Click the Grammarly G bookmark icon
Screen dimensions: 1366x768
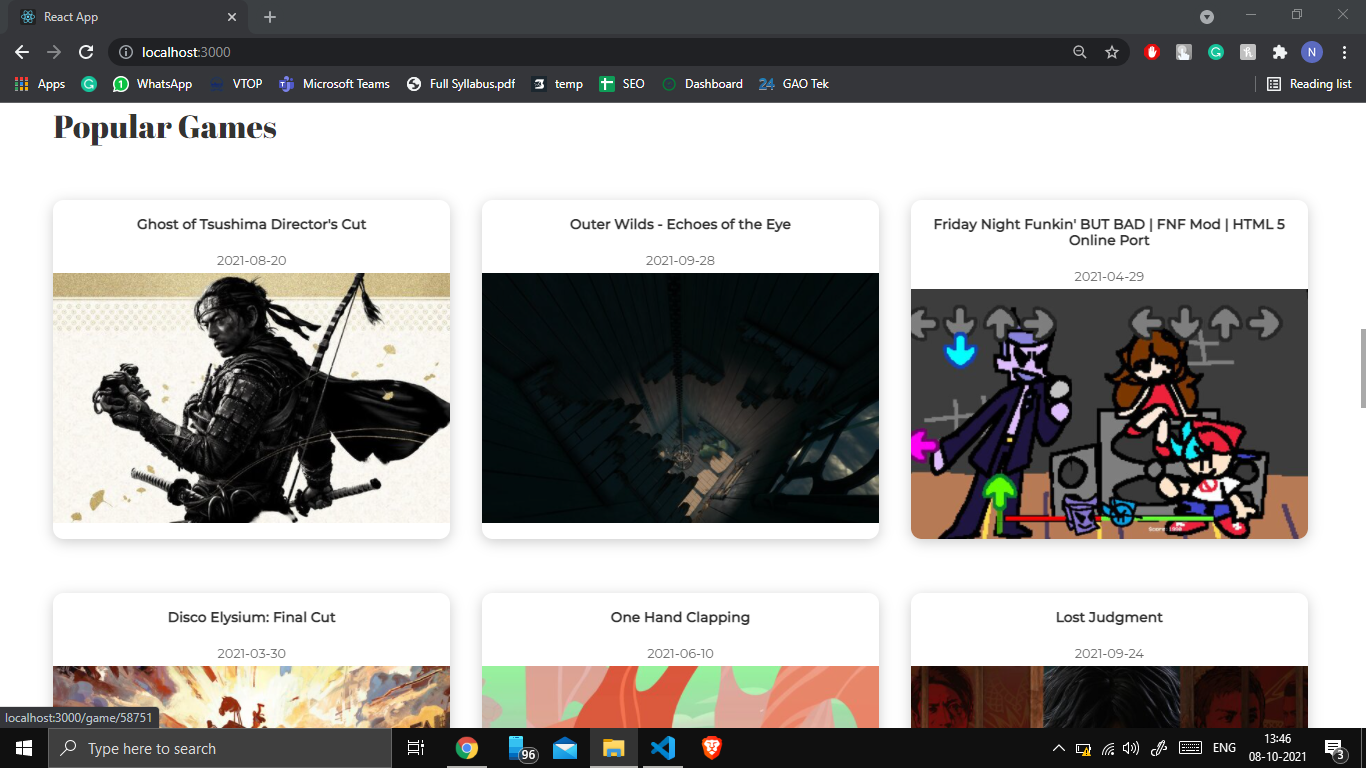click(89, 84)
